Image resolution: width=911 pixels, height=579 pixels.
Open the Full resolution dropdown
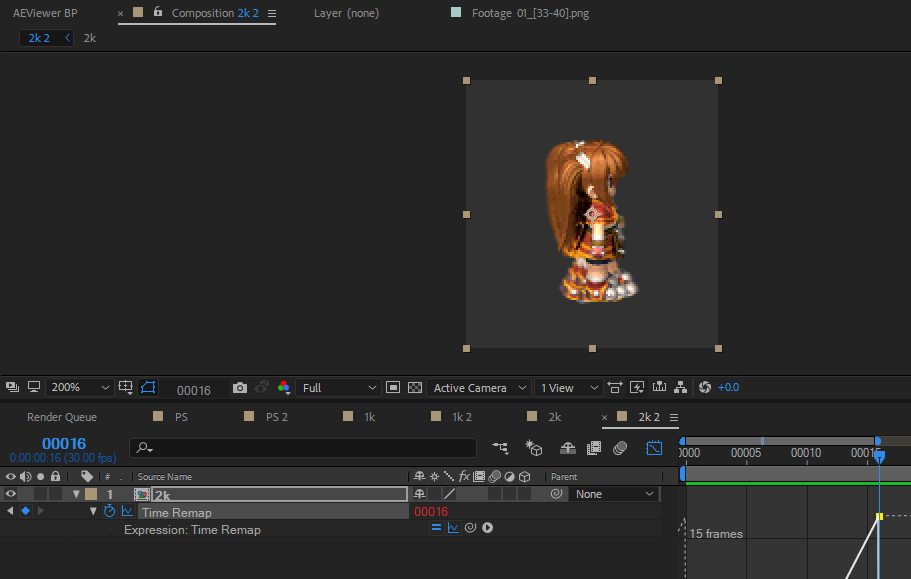(338, 387)
